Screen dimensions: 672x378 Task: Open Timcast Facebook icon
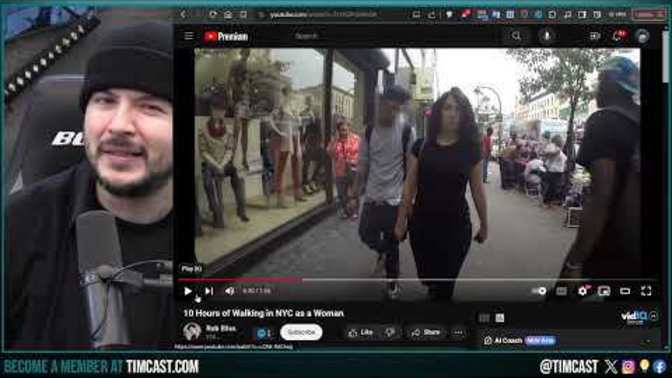point(660,367)
